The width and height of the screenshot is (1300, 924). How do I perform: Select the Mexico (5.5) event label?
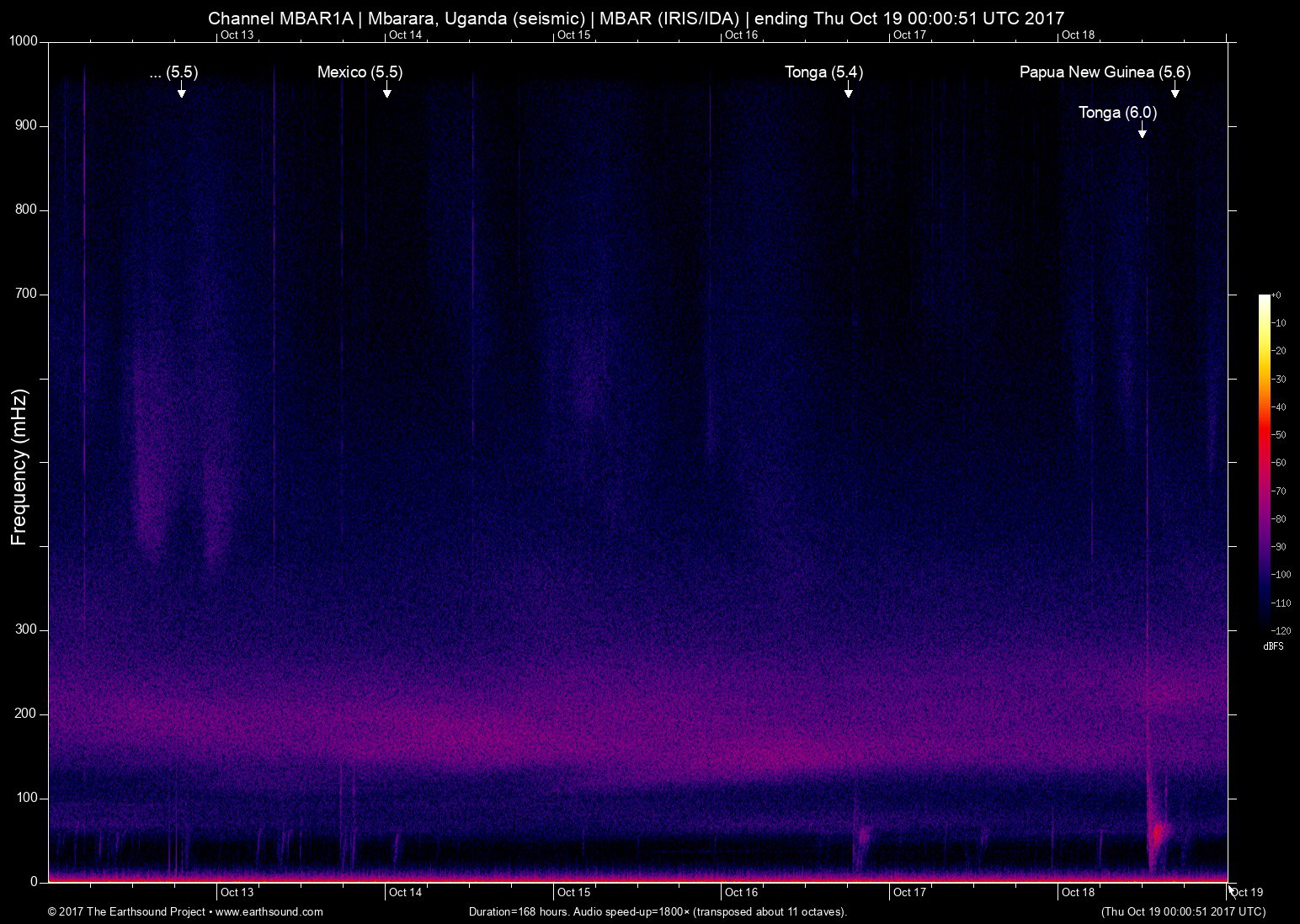(360, 72)
